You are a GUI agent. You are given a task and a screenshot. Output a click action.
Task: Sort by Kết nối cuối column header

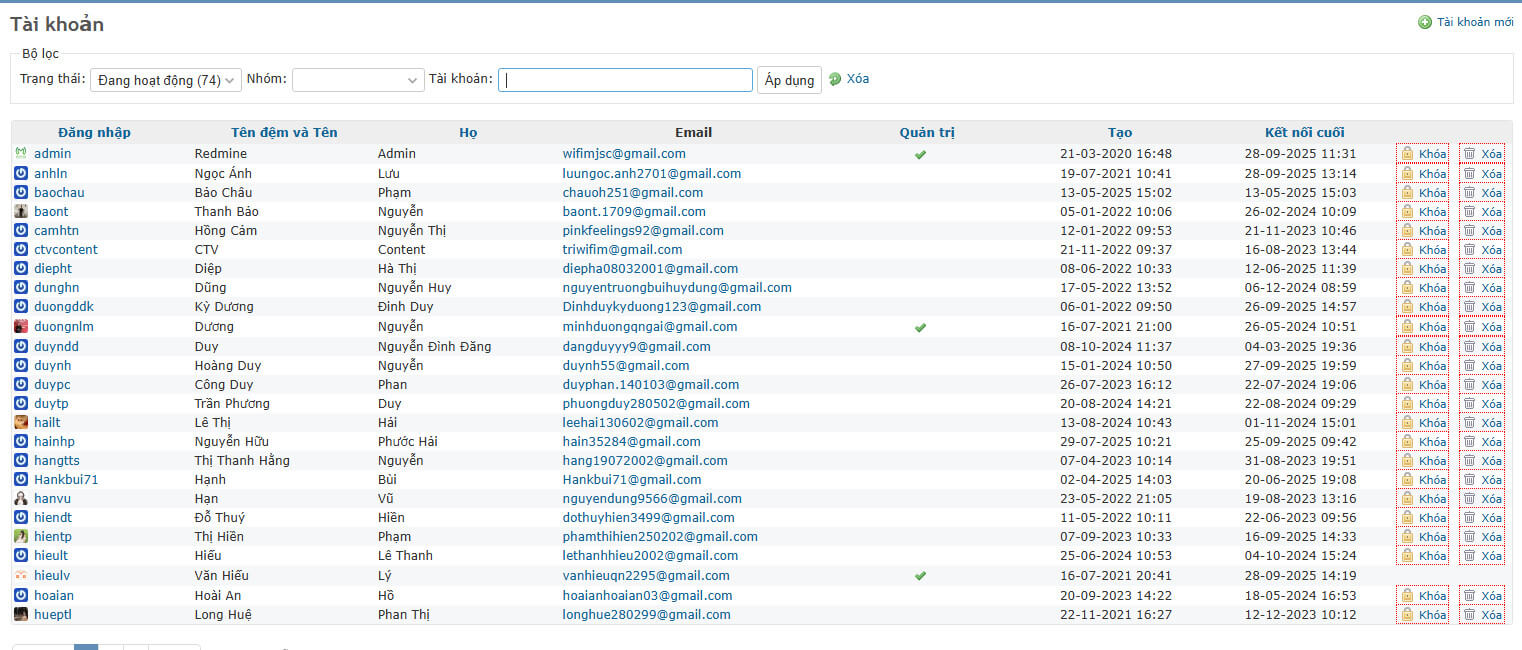point(1304,132)
